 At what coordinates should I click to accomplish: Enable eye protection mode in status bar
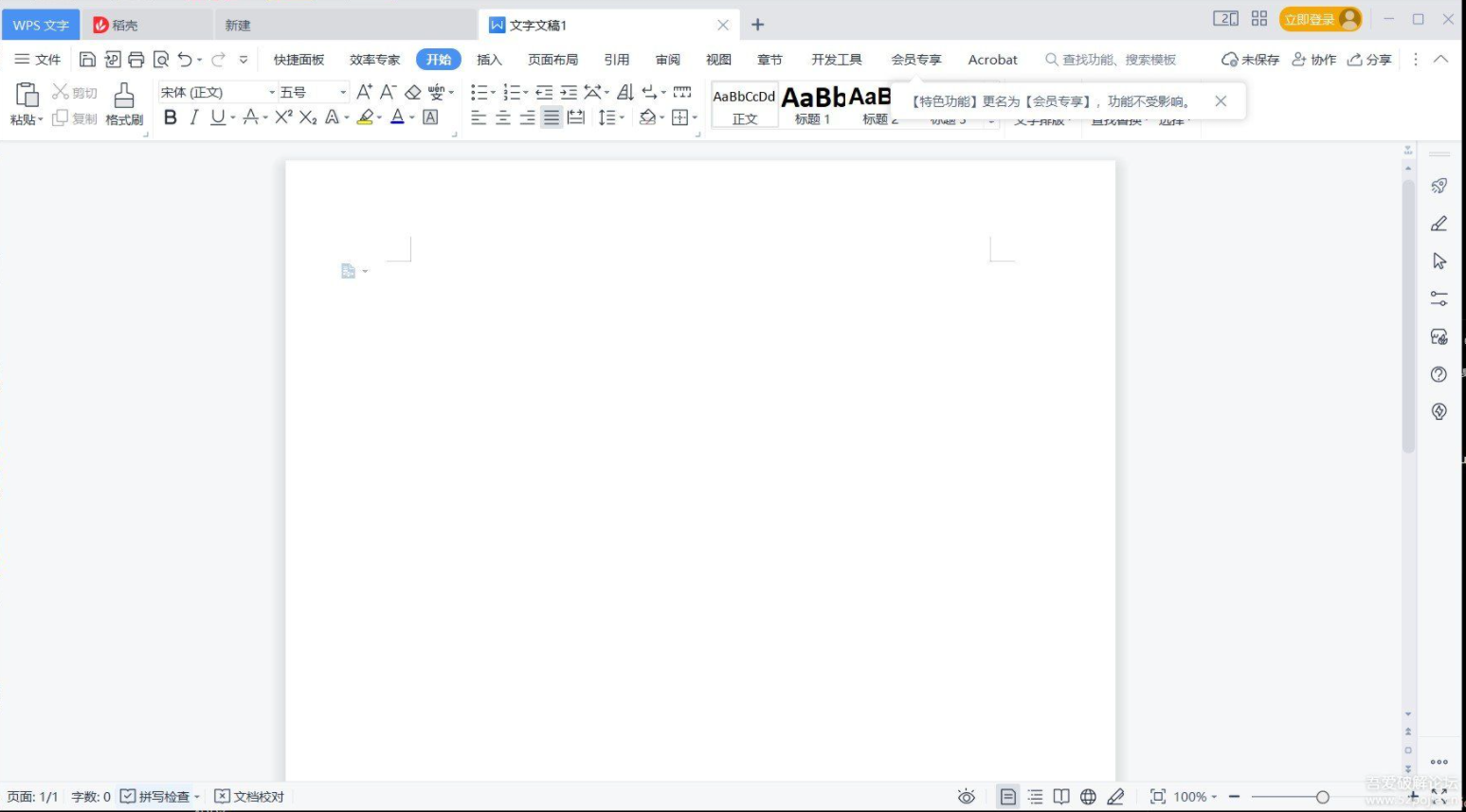point(966,797)
